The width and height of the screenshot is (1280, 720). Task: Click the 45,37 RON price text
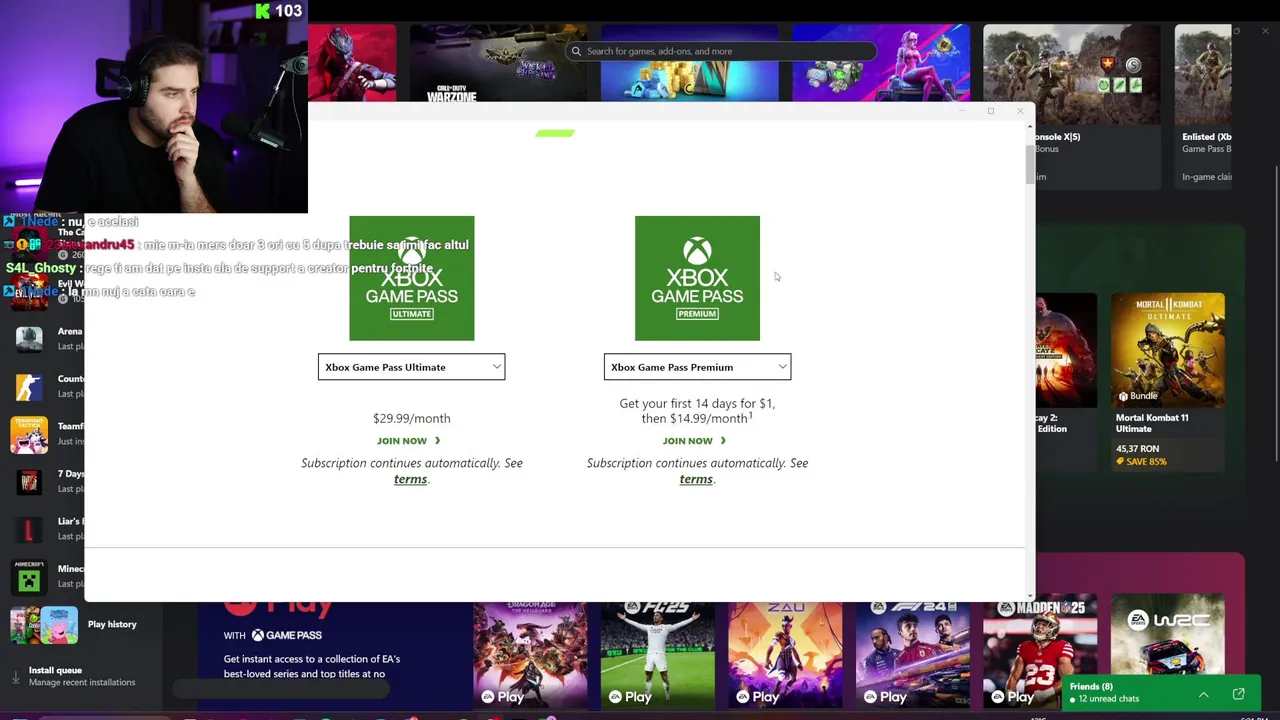(x=1138, y=449)
